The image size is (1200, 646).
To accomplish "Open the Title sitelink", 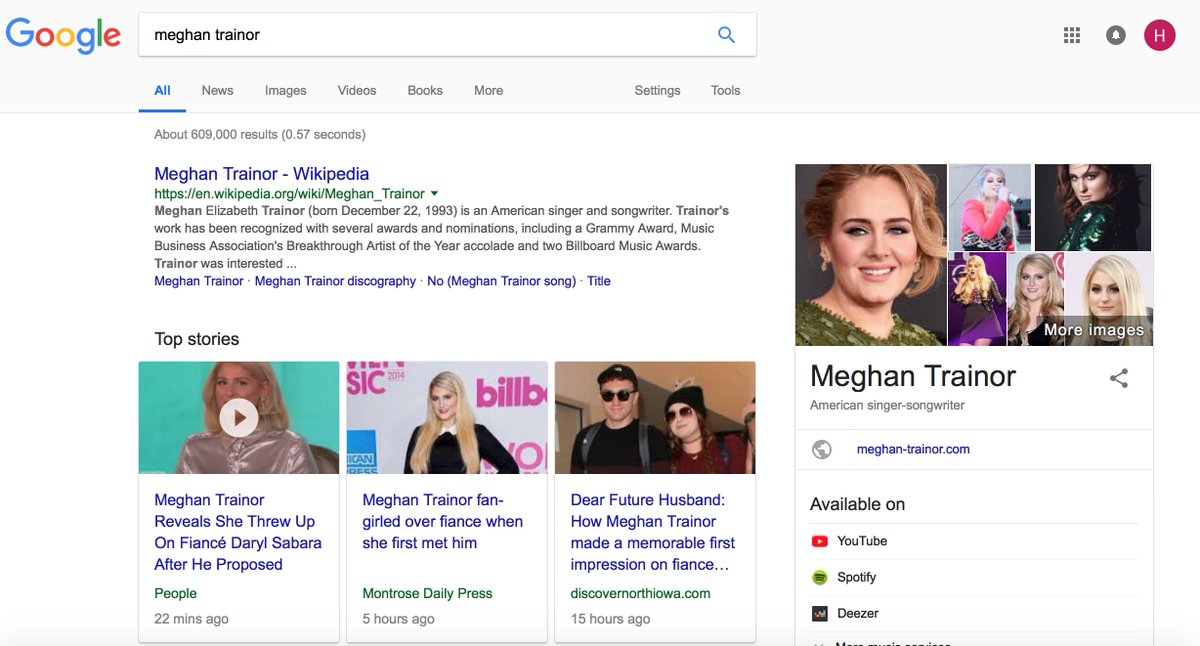I will (599, 281).
